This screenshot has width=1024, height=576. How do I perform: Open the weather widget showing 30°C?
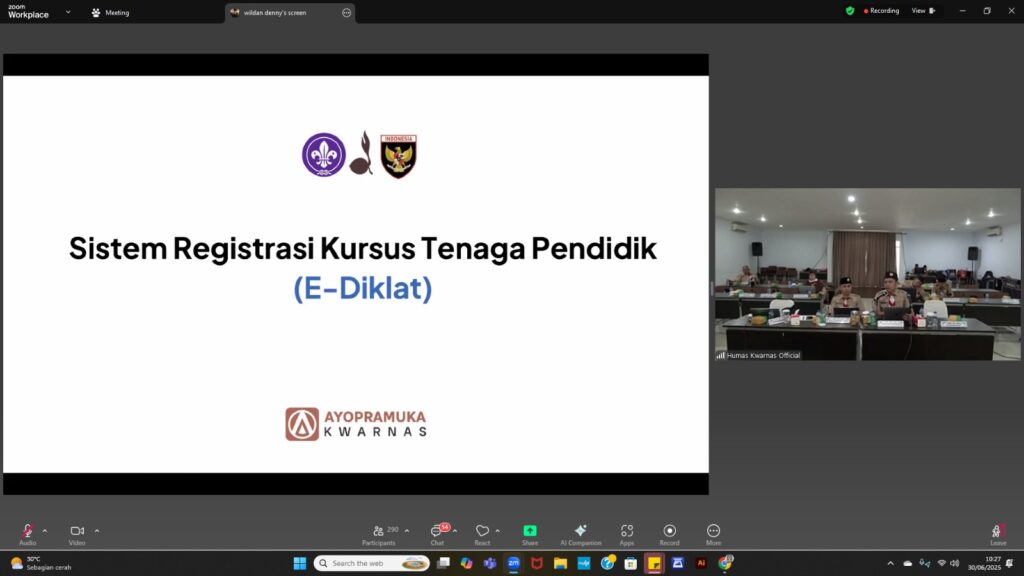[x=40, y=563]
